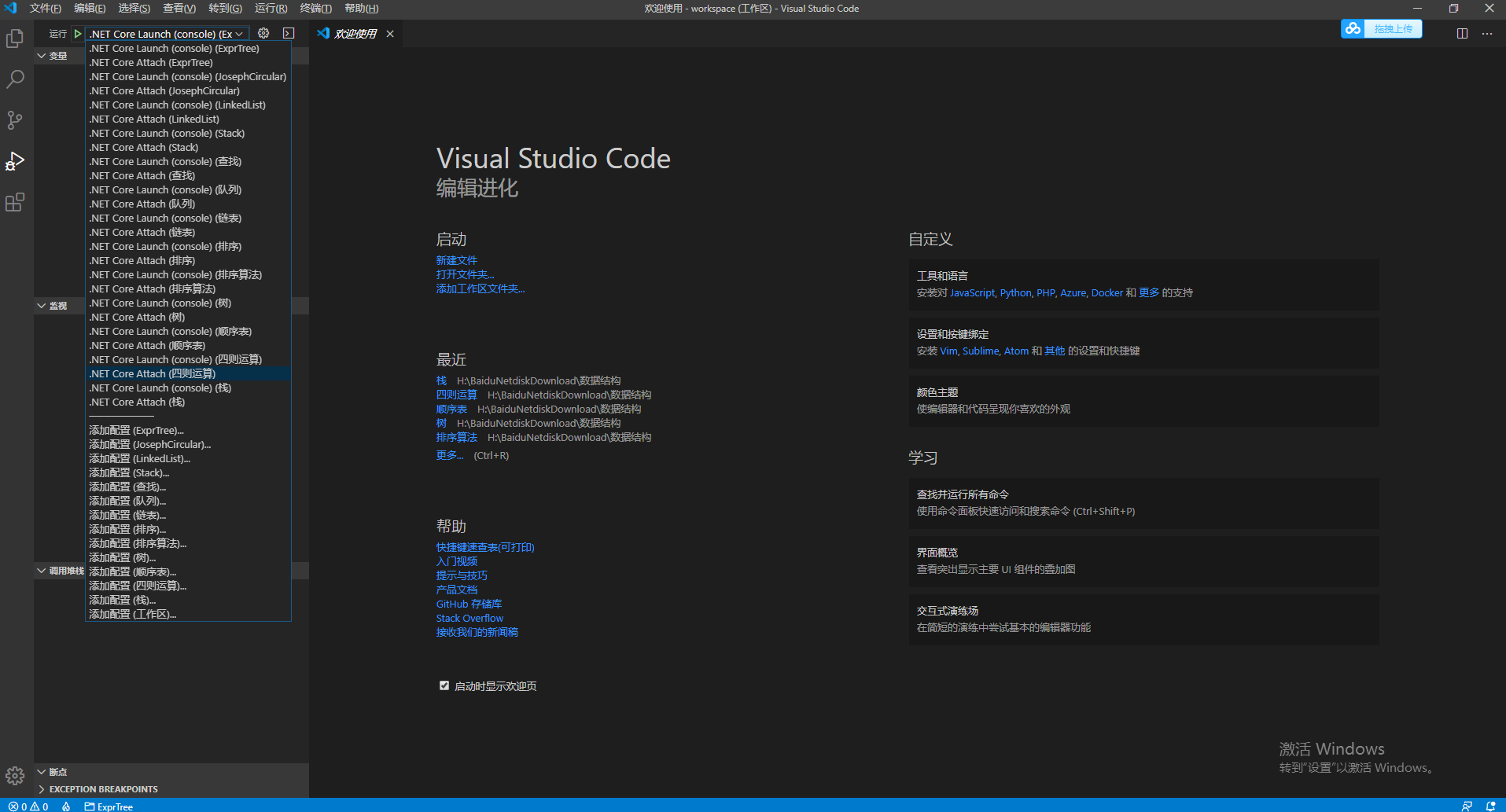The width and height of the screenshot is (1506, 812).
Task: Open the 快捷键速查表(可打印) link
Action: (x=485, y=547)
